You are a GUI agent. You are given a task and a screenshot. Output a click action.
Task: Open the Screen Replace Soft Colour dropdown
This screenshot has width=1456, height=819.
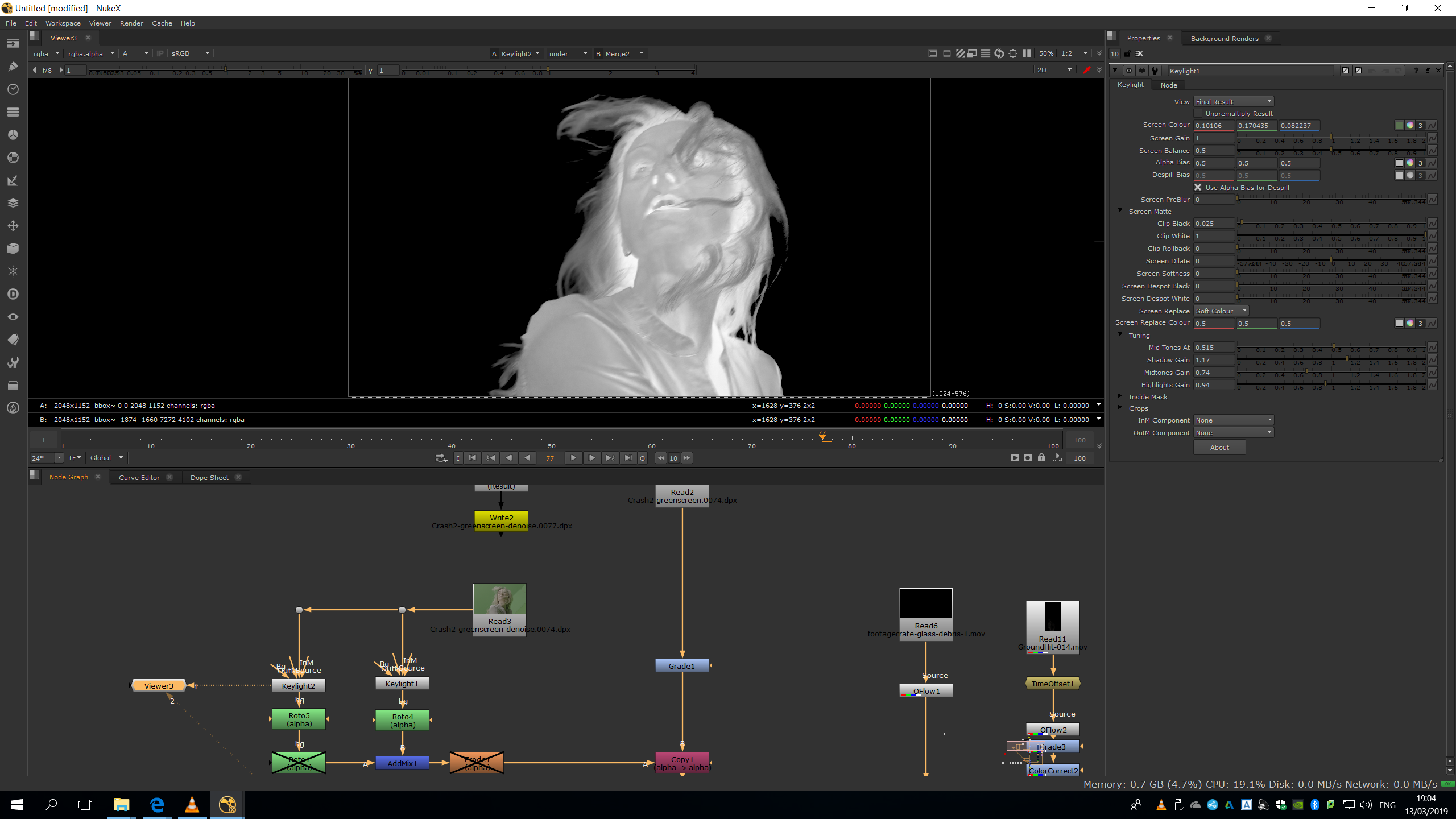coord(1221,311)
